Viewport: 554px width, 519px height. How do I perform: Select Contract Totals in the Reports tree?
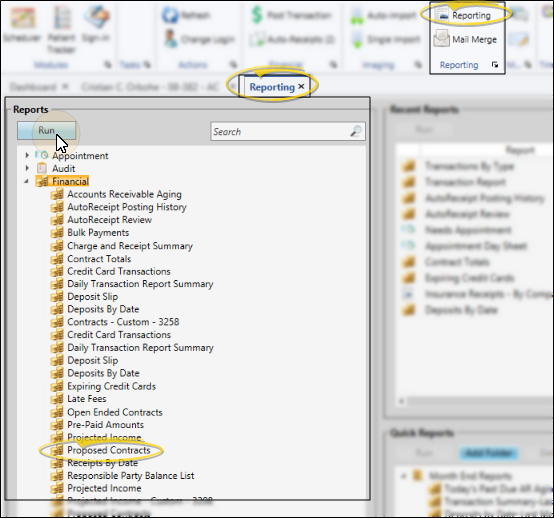click(99, 259)
